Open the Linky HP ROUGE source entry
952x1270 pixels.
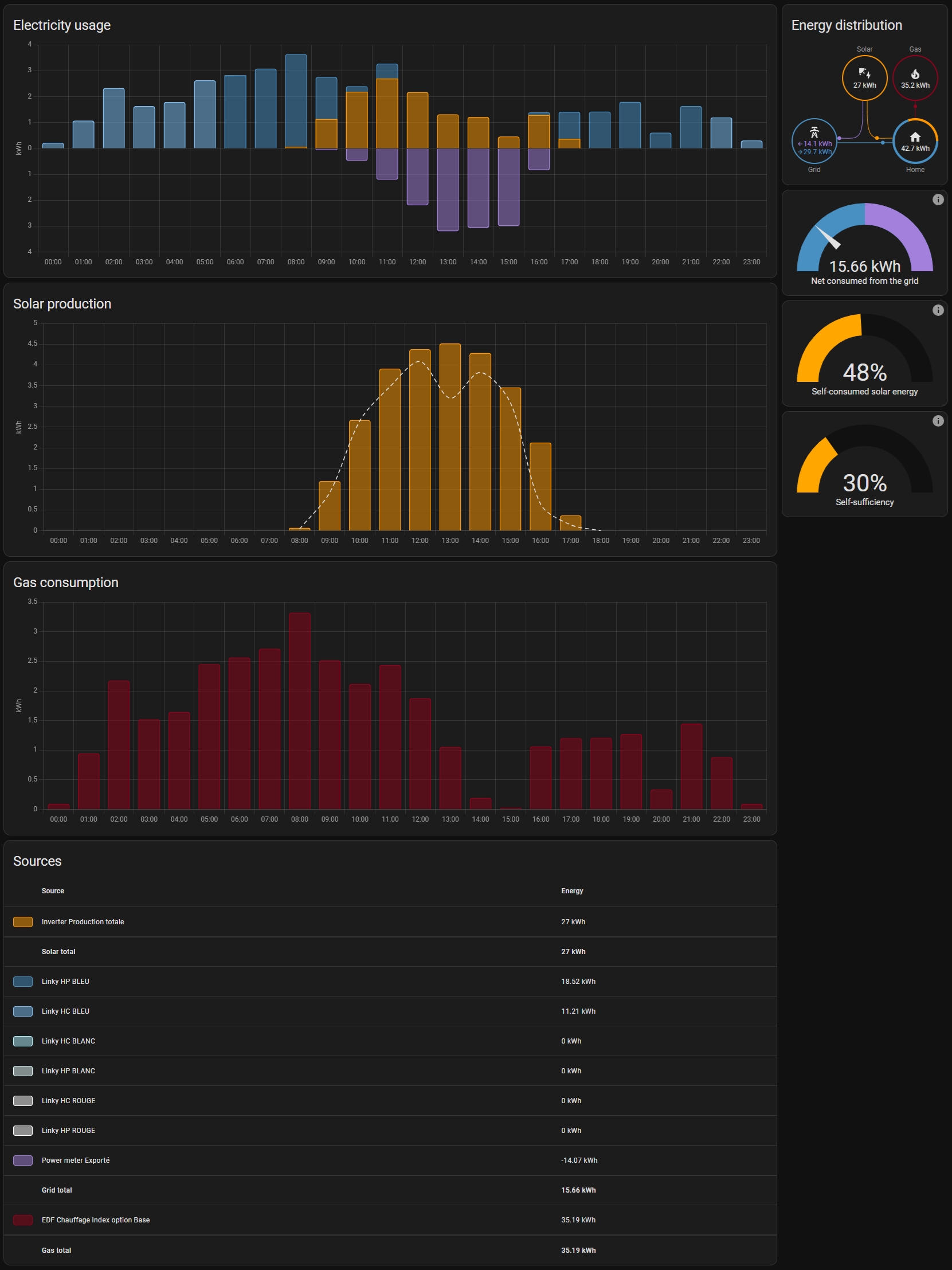pyautogui.click(x=68, y=1131)
